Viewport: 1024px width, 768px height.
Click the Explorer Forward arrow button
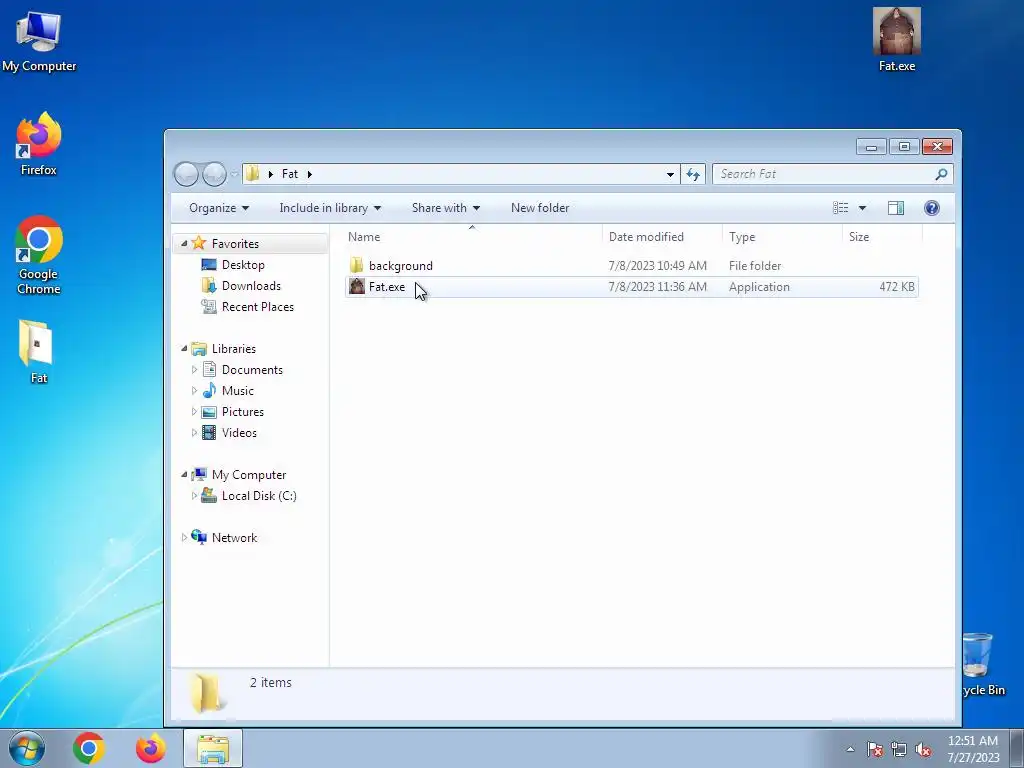click(x=214, y=174)
